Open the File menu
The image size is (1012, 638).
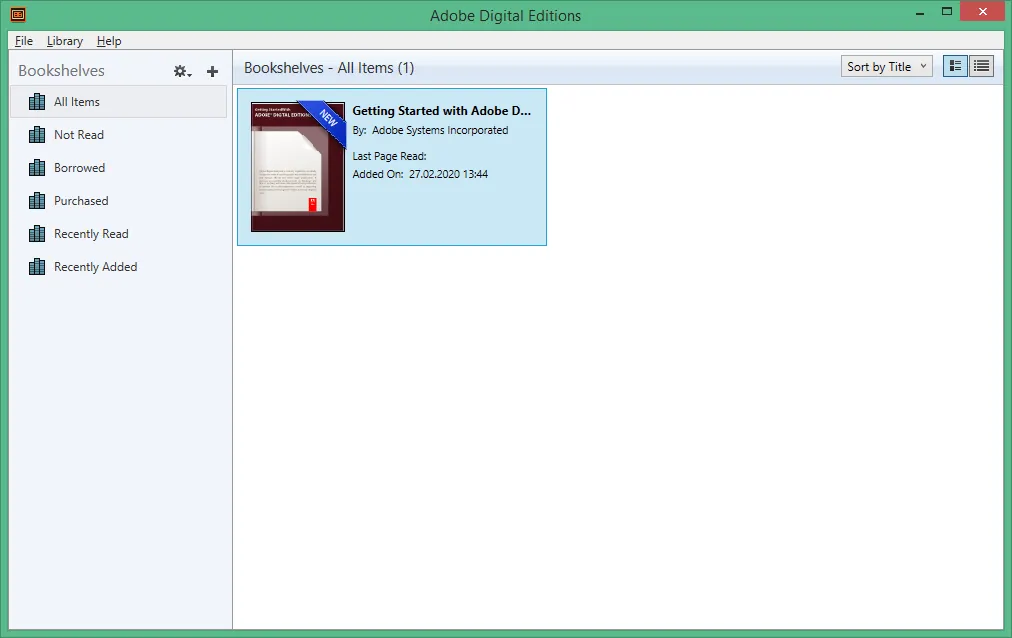tap(24, 41)
